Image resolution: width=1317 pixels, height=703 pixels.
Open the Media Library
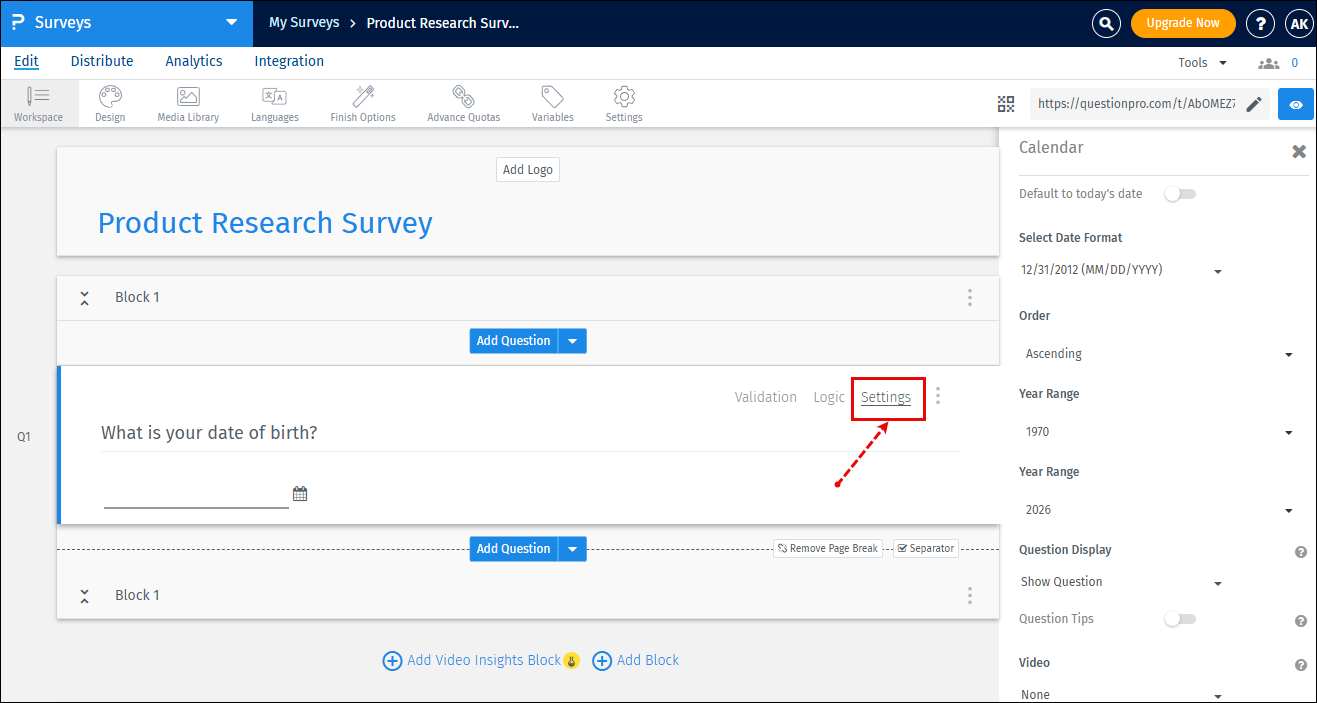click(x=187, y=103)
